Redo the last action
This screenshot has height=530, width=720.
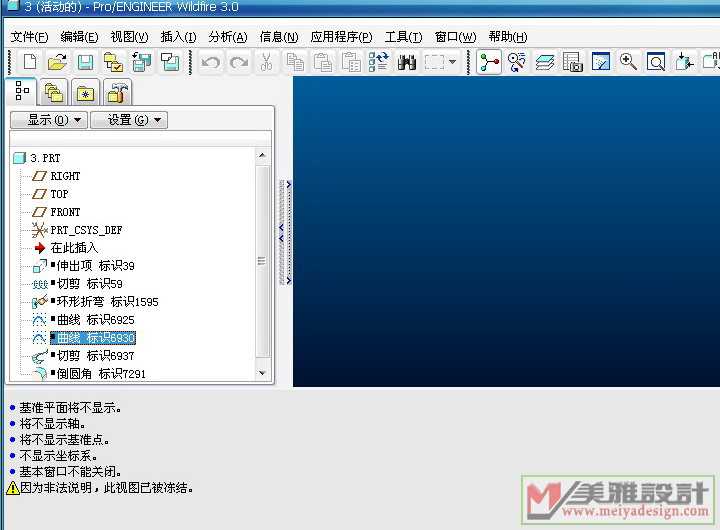(x=239, y=62)
